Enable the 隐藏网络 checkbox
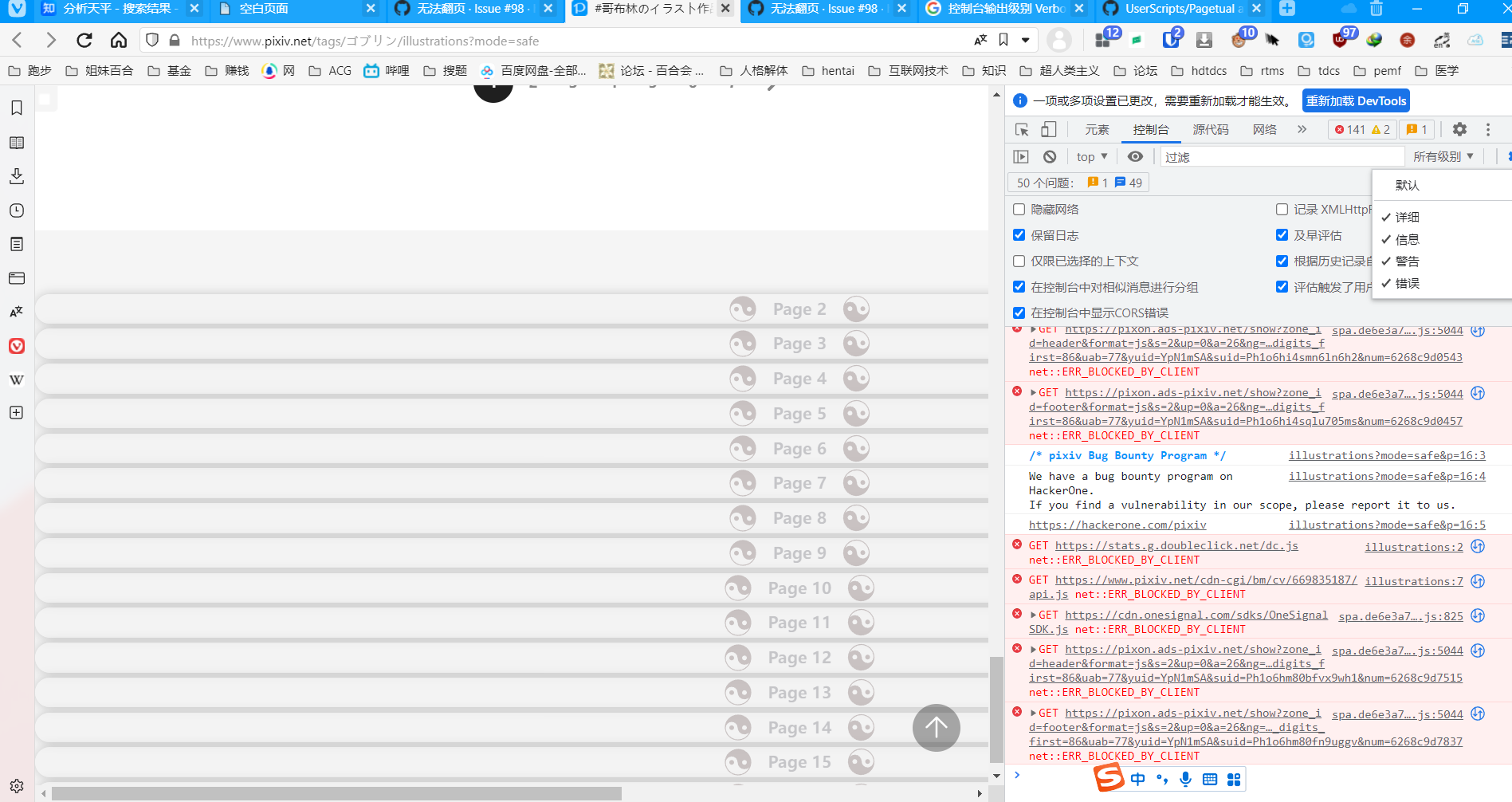Viewport: 1512px width, 802px height. (x=1019, y=209)
